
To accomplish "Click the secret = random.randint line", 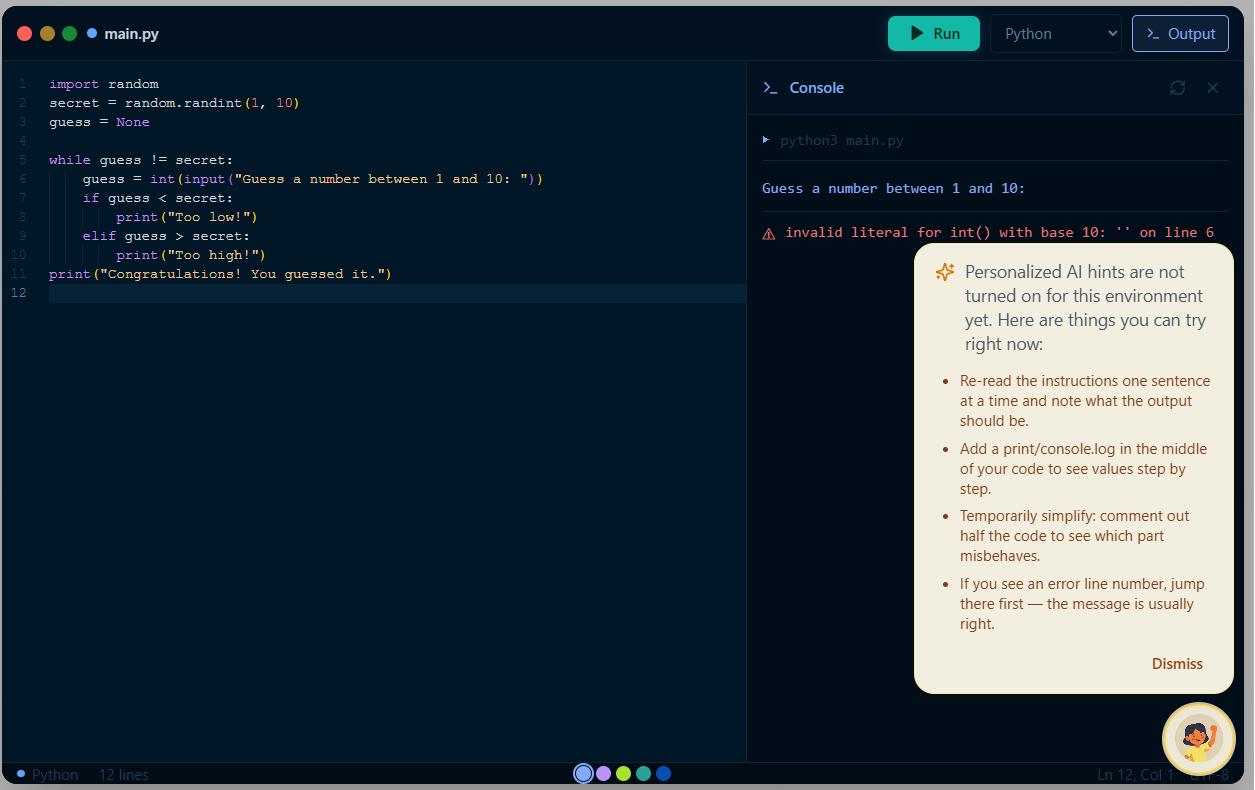I will pos(174,103).
